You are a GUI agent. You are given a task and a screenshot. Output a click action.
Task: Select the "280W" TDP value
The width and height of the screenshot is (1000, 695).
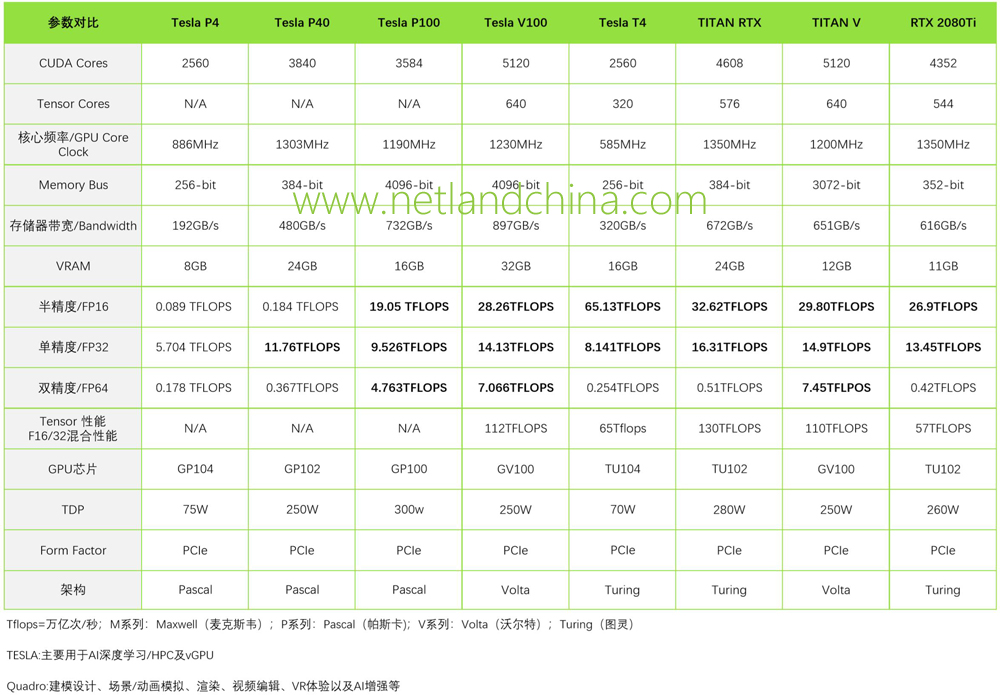pos(730,510)
